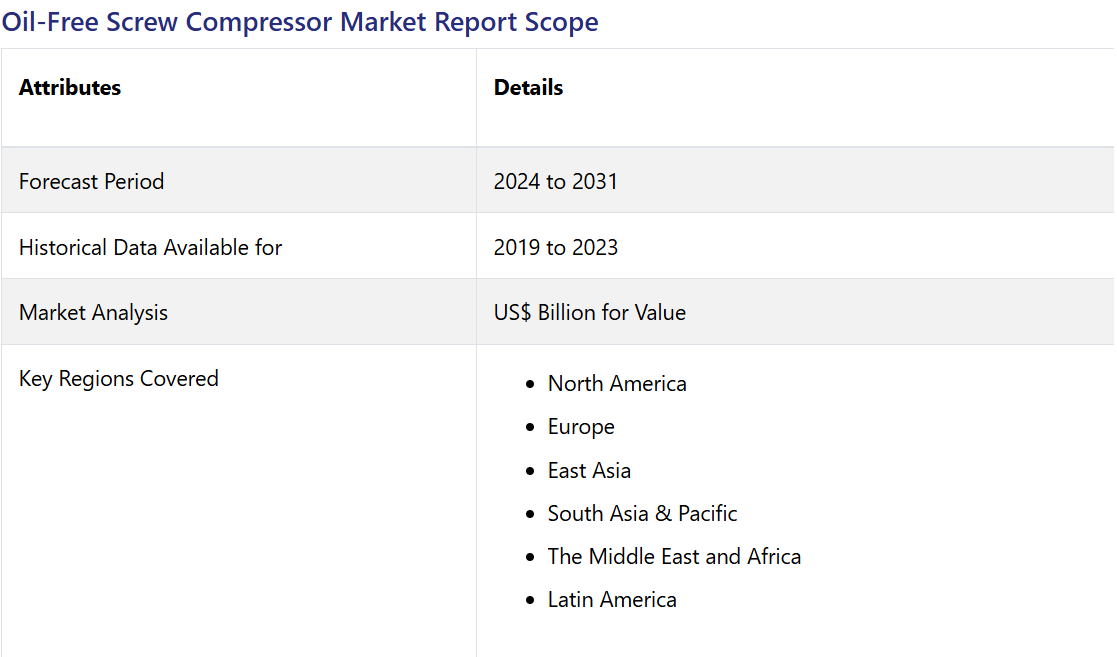Click the Oil-Free Screw Compressor Market Report Scope heading
Screen dimensions: 1117x657
300,22
